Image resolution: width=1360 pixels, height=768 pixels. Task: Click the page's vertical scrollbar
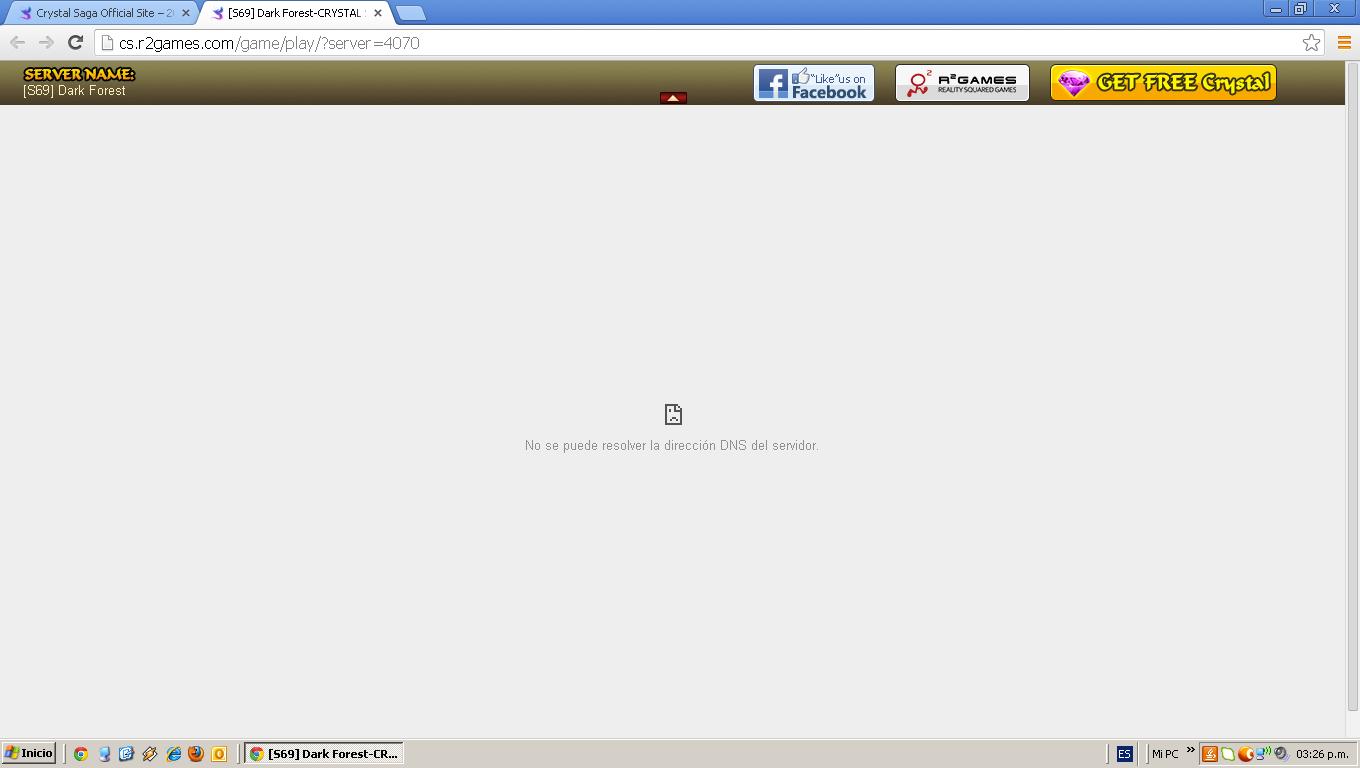[x=1352, y=400]
